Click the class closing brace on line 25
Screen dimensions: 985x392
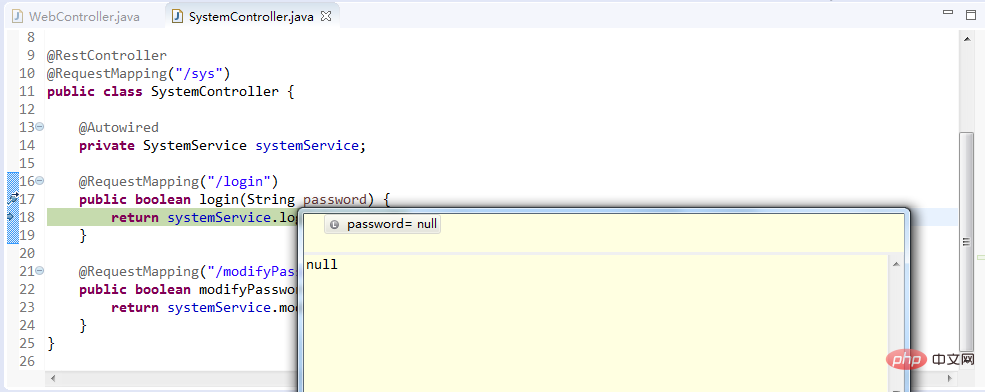51,344
